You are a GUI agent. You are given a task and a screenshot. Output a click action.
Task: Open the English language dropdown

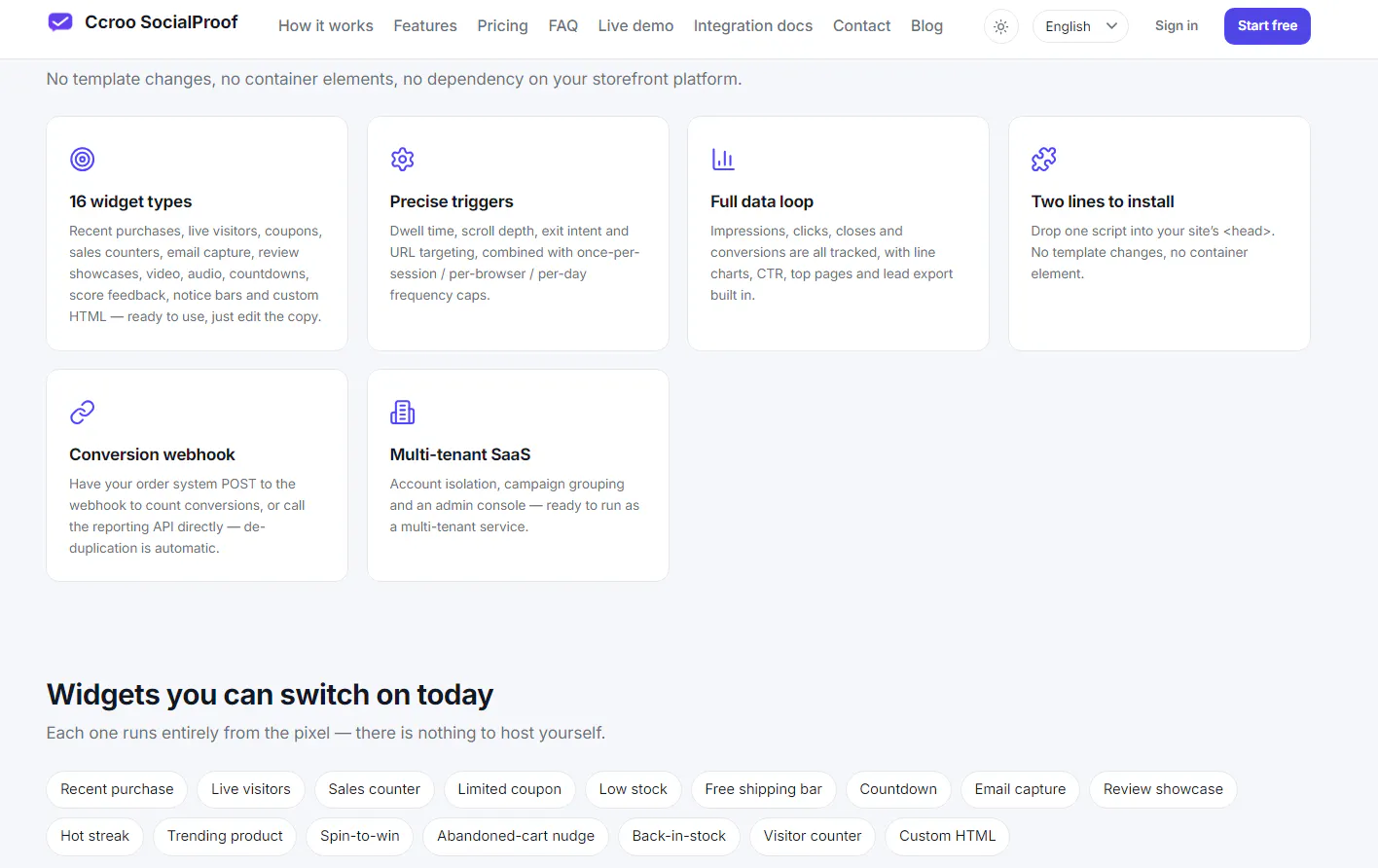(x=1080, y=26)
